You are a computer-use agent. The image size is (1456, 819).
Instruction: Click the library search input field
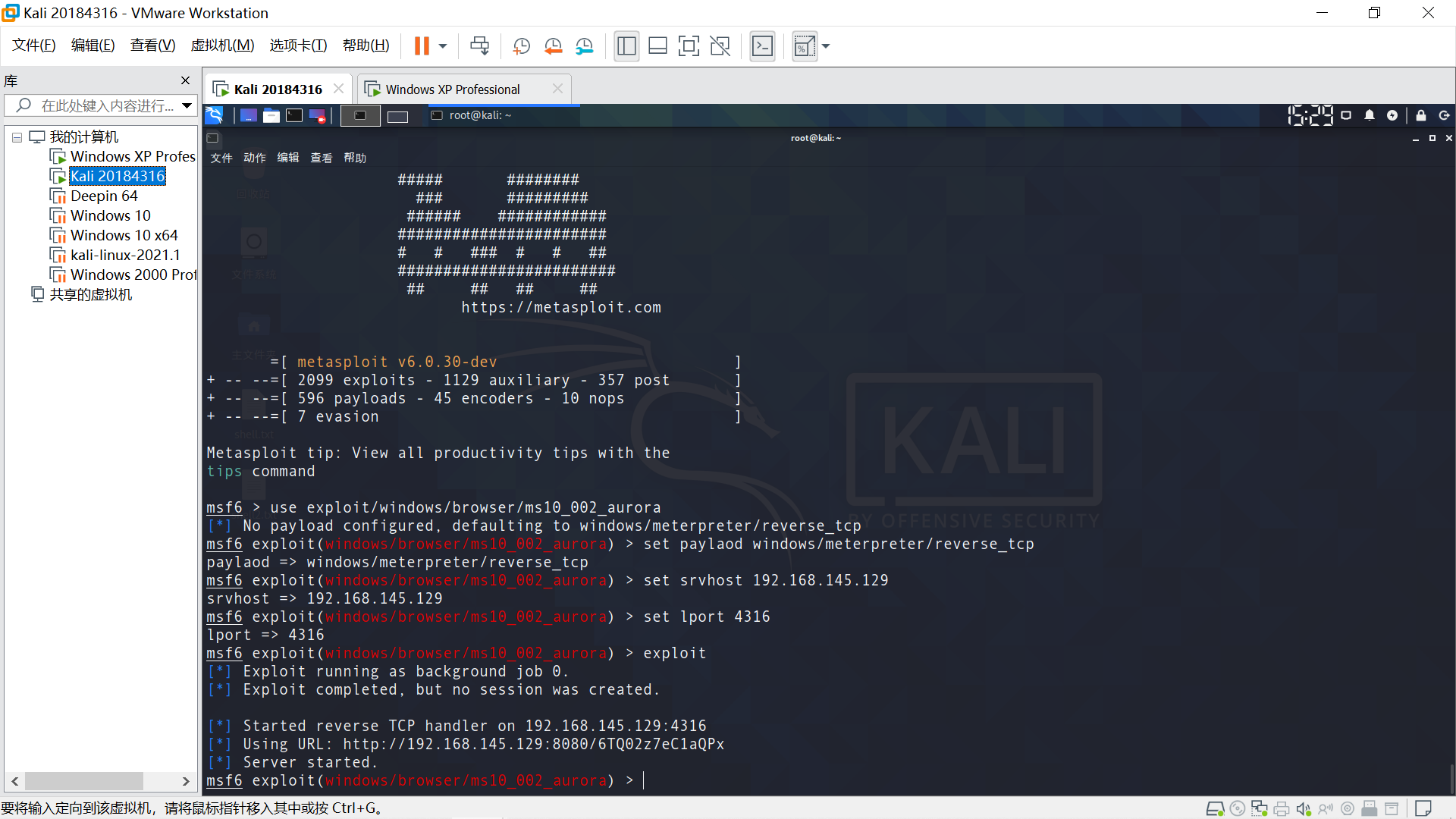[x=106, y=105]
